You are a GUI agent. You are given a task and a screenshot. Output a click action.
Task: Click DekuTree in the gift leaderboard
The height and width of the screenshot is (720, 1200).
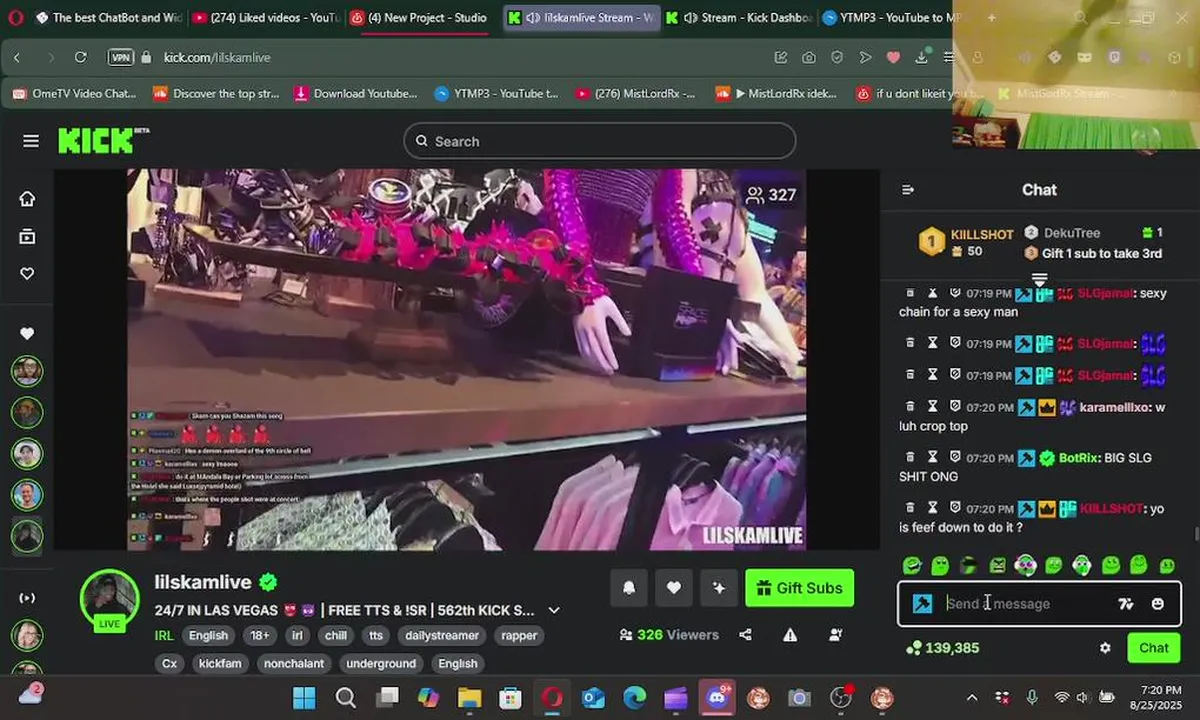(x=1071, y=233)
